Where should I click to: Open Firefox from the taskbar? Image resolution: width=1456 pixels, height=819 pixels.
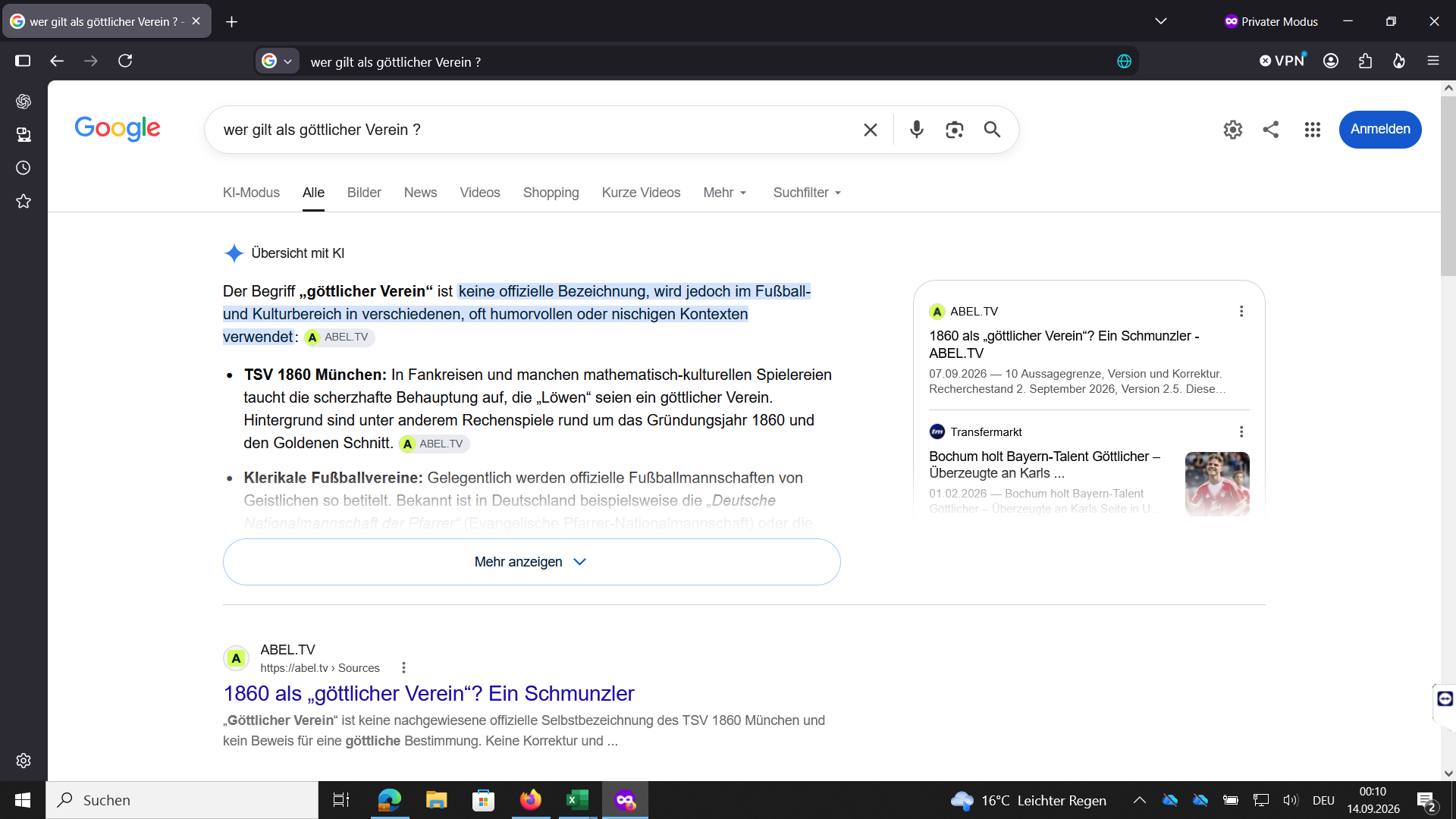click(x=530, y=800)
